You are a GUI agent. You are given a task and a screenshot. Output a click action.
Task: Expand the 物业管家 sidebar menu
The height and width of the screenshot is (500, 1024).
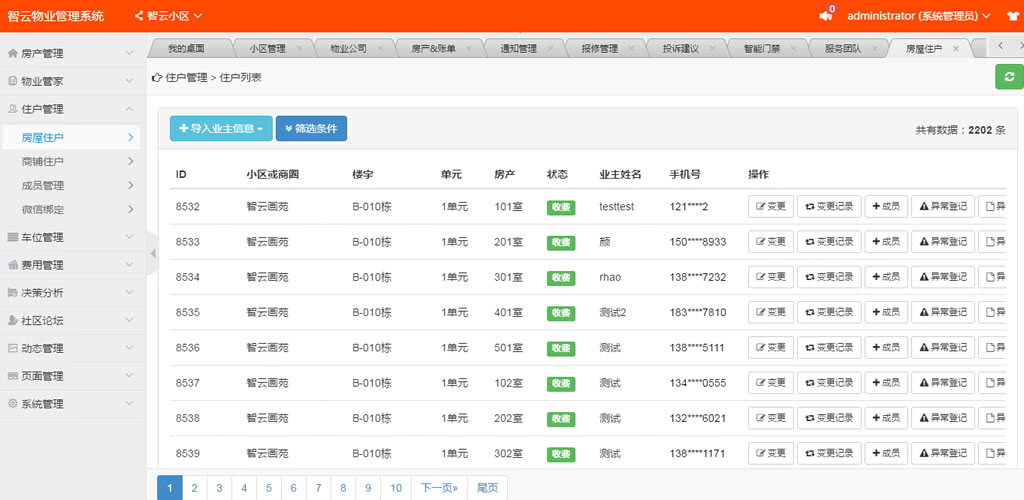[70, 82]
